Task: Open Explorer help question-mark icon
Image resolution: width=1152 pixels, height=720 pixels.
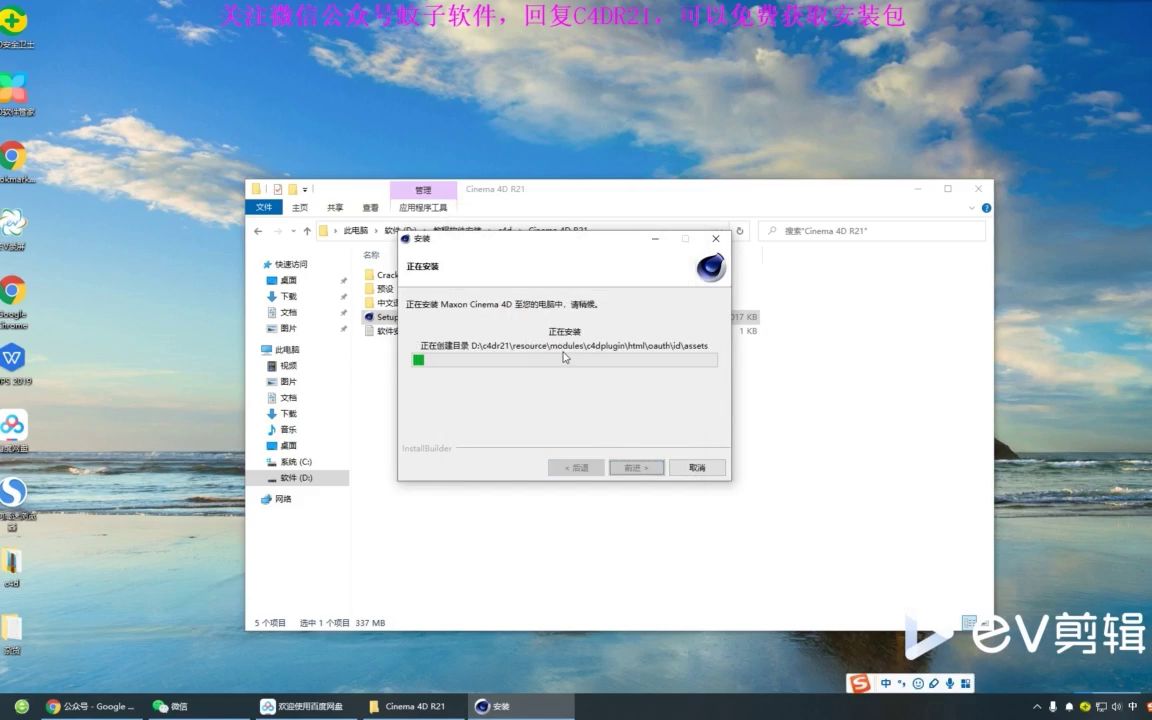Action: 986,208
